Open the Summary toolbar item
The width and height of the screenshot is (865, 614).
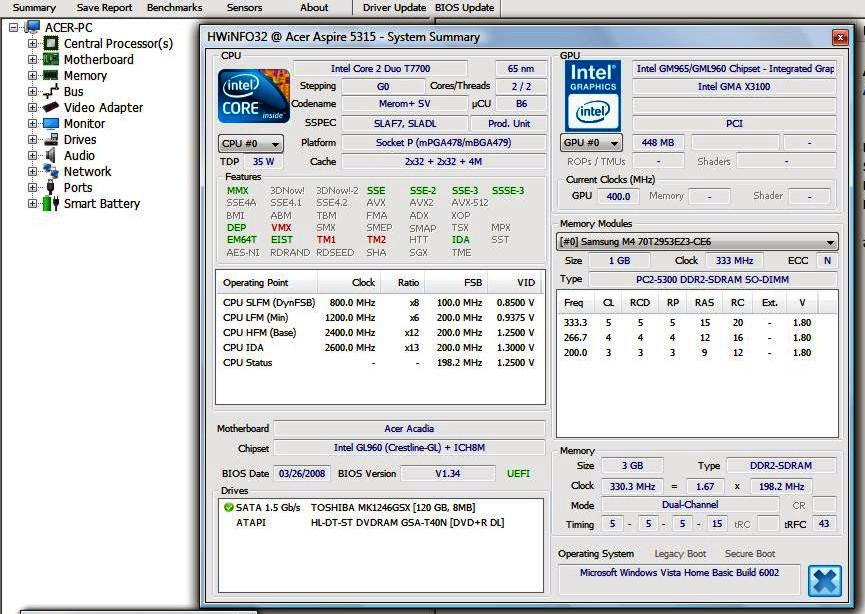[34, 8]
